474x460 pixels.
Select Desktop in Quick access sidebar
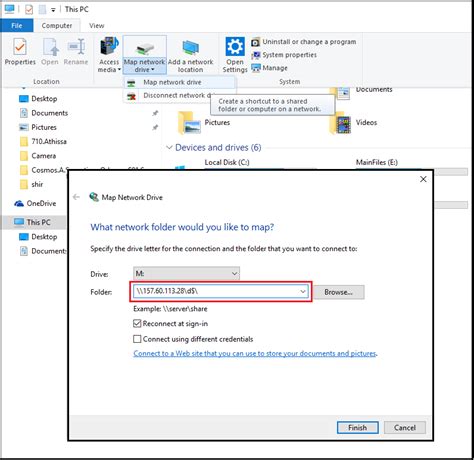(x=38, y=99)
